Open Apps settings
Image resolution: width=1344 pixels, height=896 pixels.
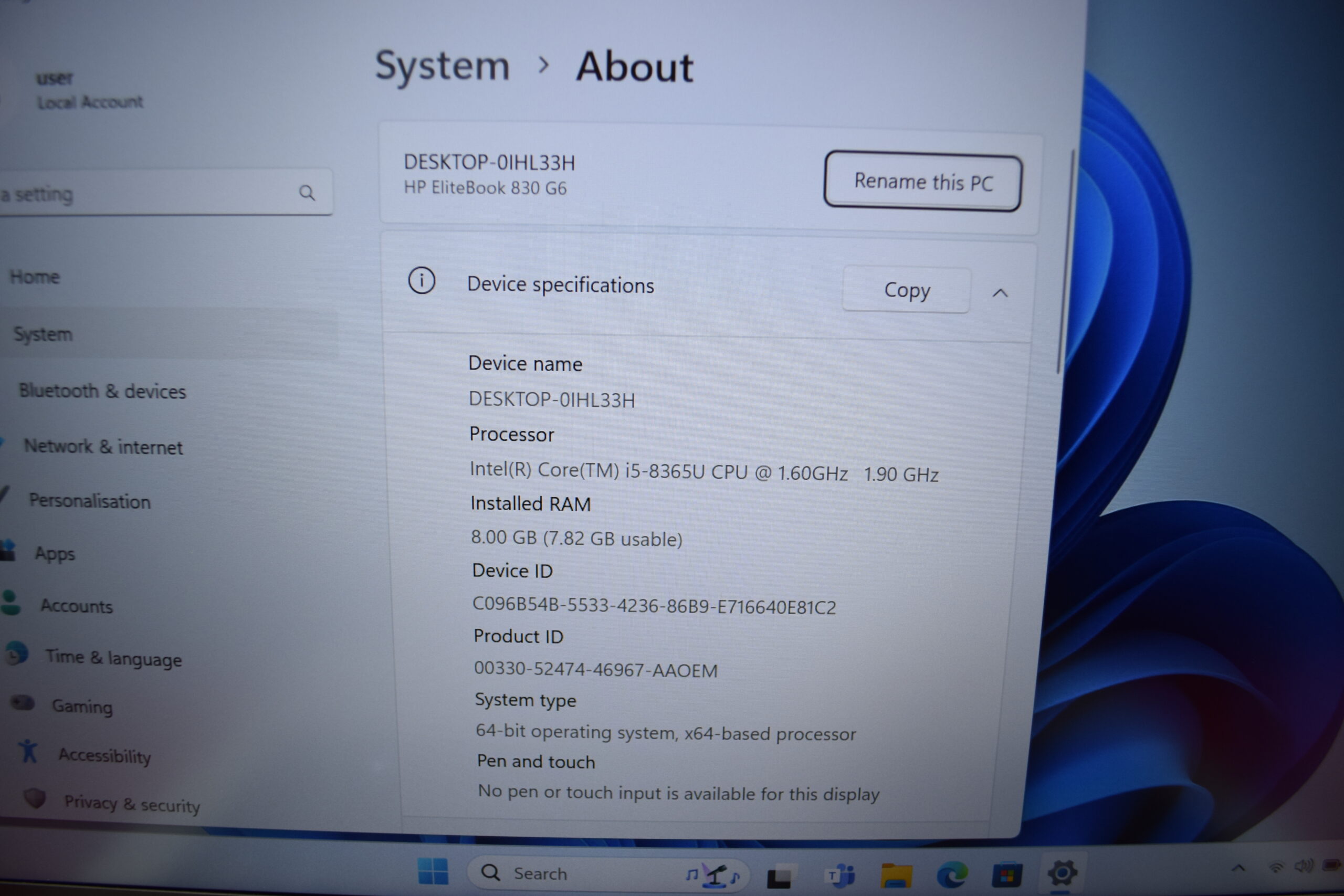(55, 554)
